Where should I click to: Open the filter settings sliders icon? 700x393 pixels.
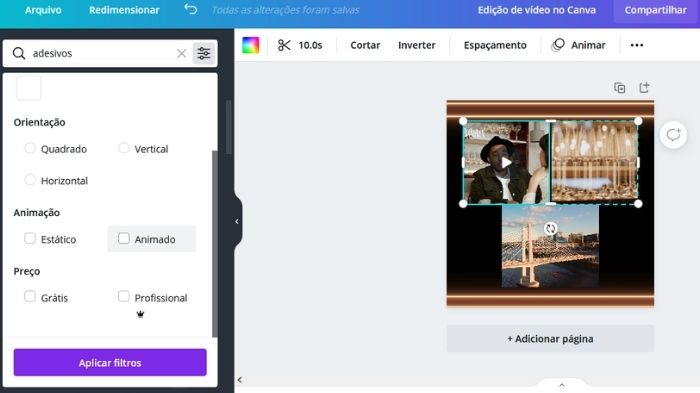204,54
